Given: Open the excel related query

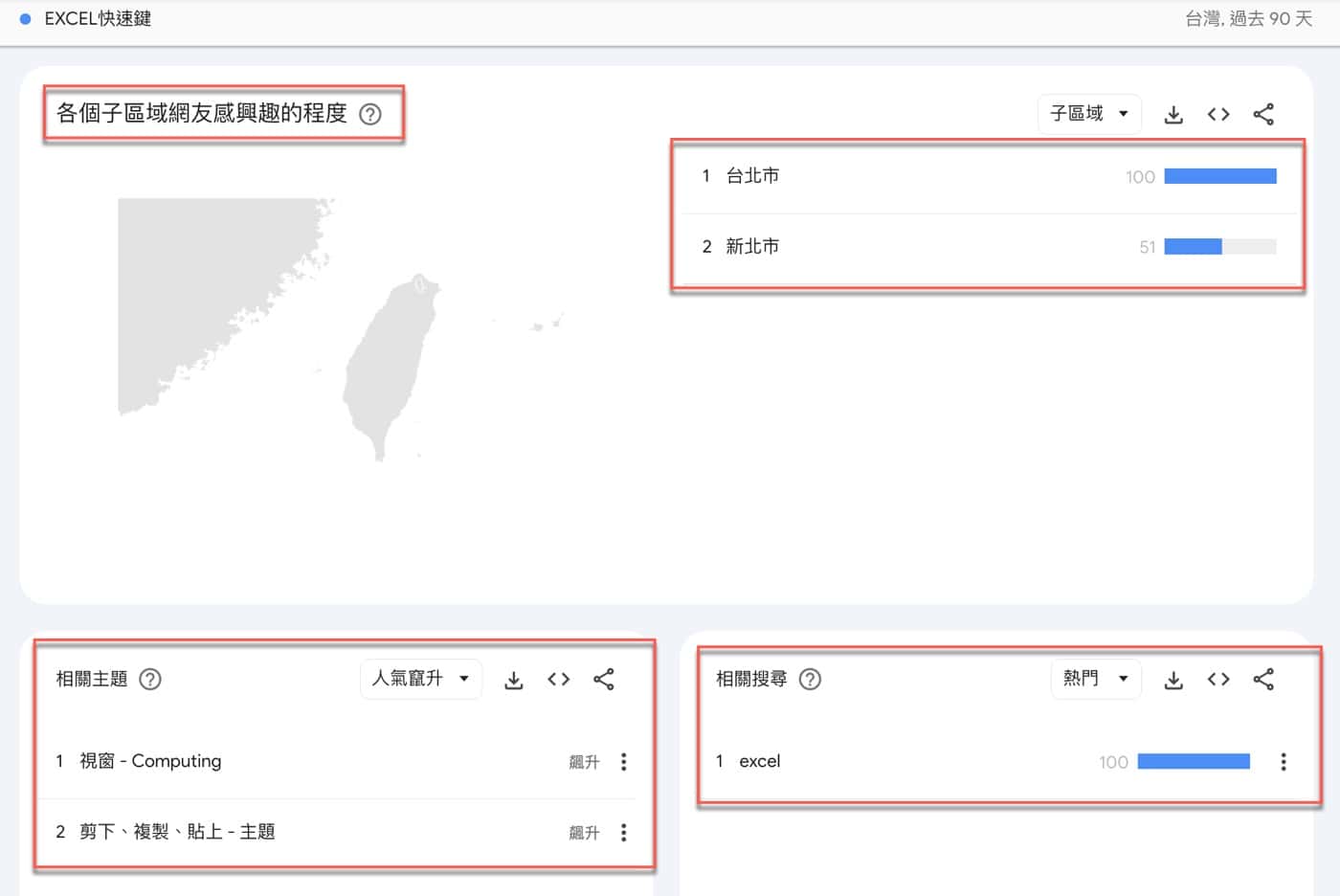Looking at the screenshot, I should (760, 762).
